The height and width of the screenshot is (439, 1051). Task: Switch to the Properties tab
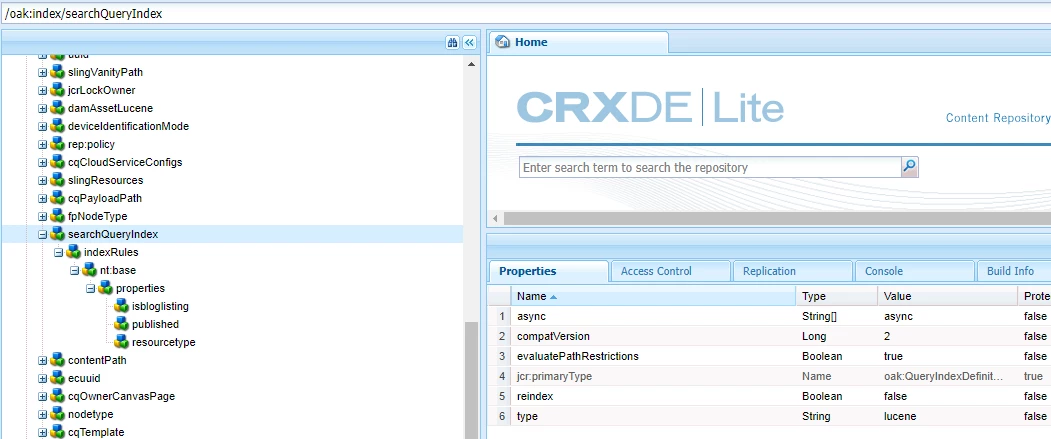point(549,271)
